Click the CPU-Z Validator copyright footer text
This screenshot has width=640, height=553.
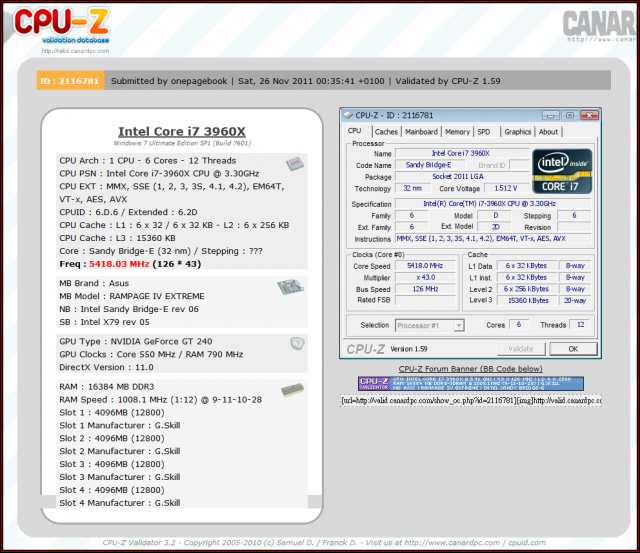click(x=324, y=543)
